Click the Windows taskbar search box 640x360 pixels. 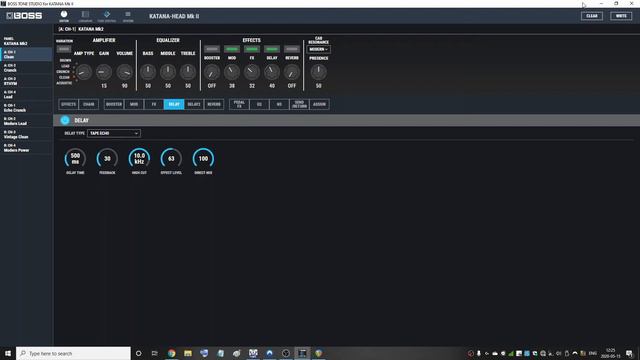pyautogui.click(x=73, y=353)
